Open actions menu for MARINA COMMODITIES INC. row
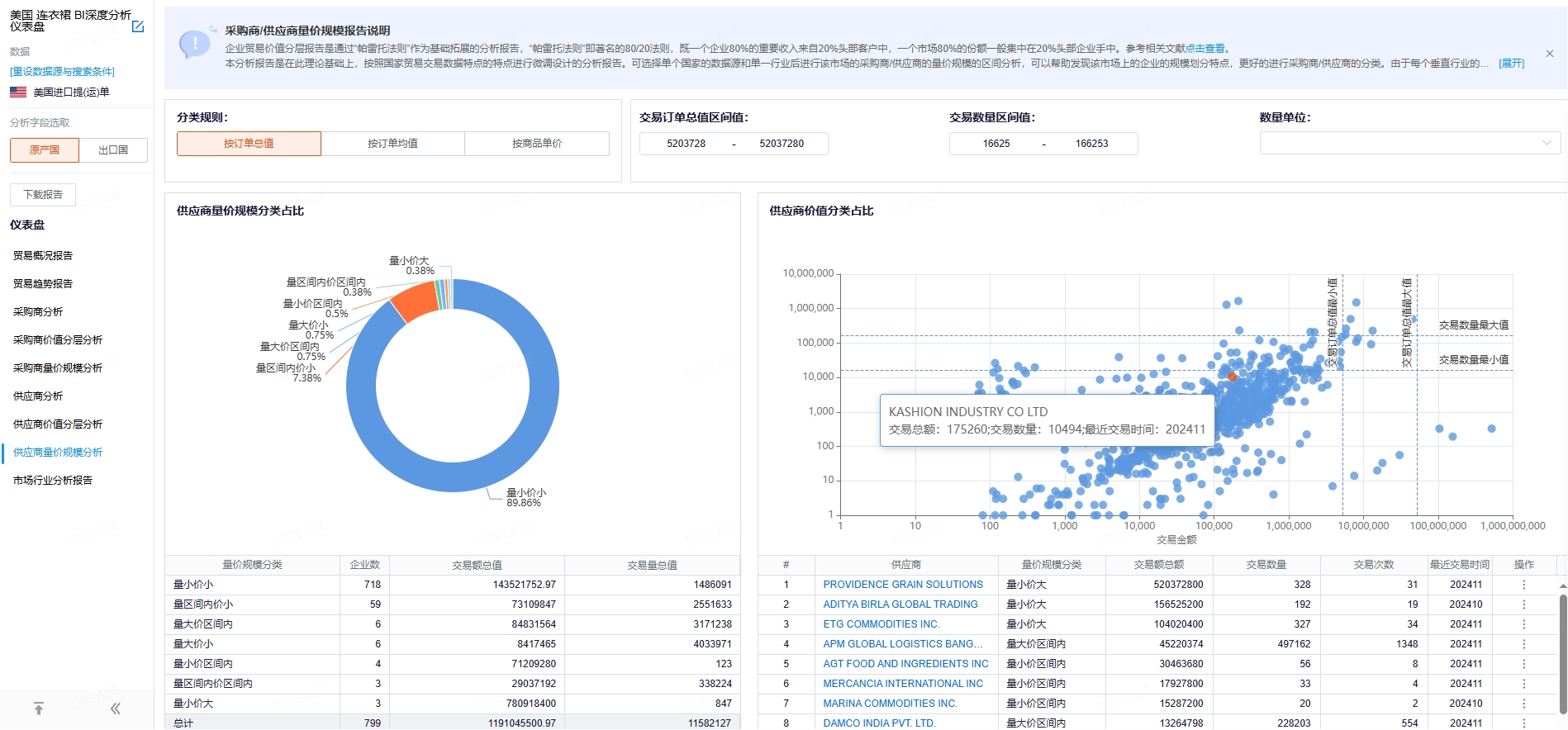Image resolution: width=1568 pixels, height=730 pixels. tap(1524, 704)
